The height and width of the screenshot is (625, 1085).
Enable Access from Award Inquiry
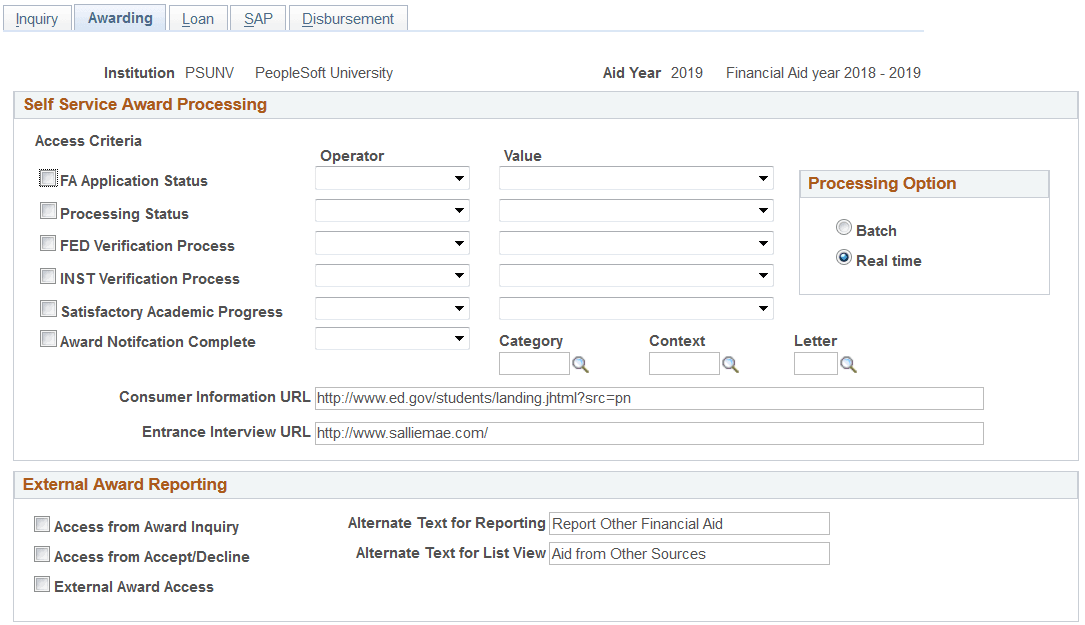(42, 524)
